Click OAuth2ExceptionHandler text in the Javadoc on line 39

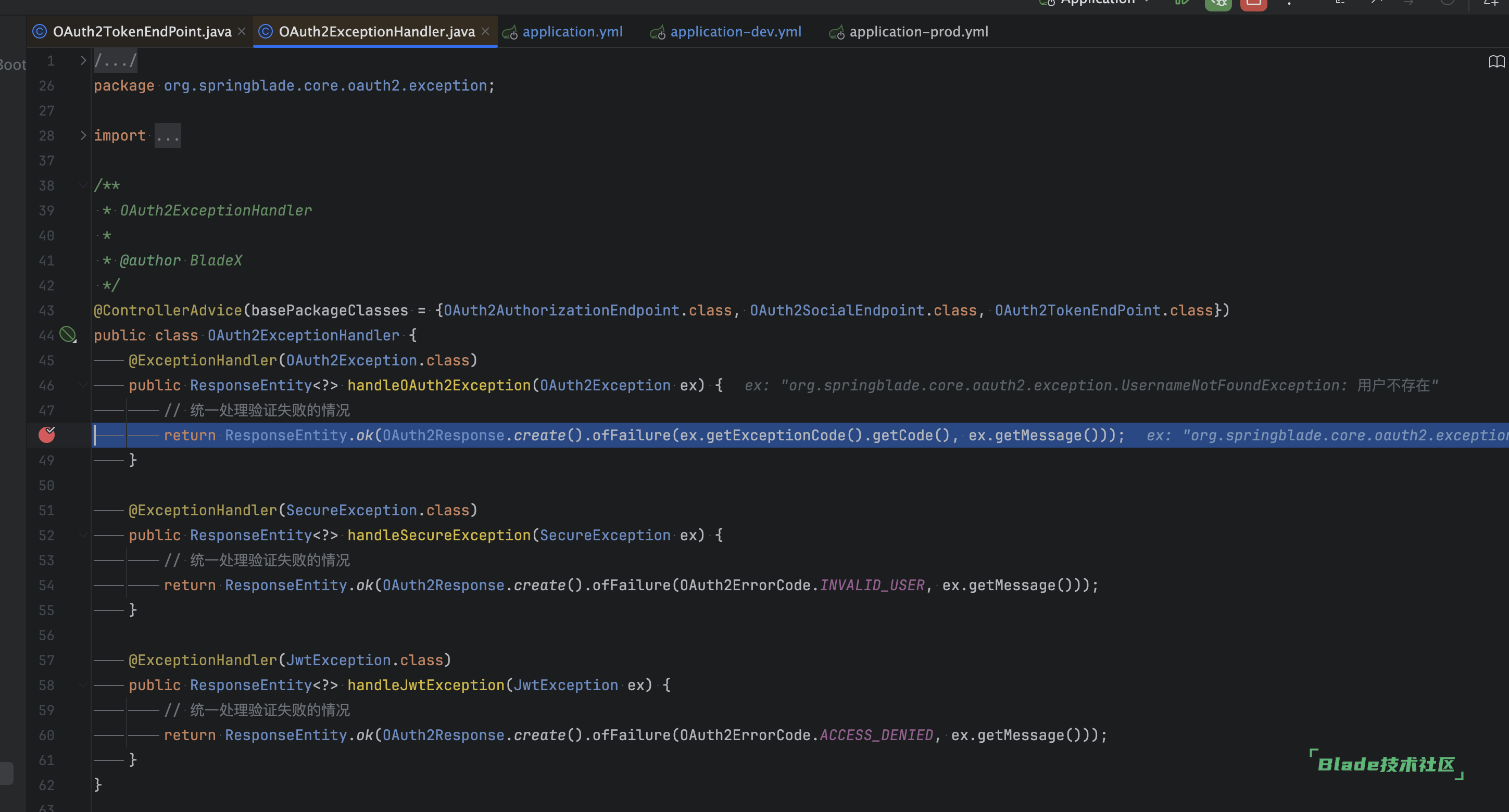[216, 210]
